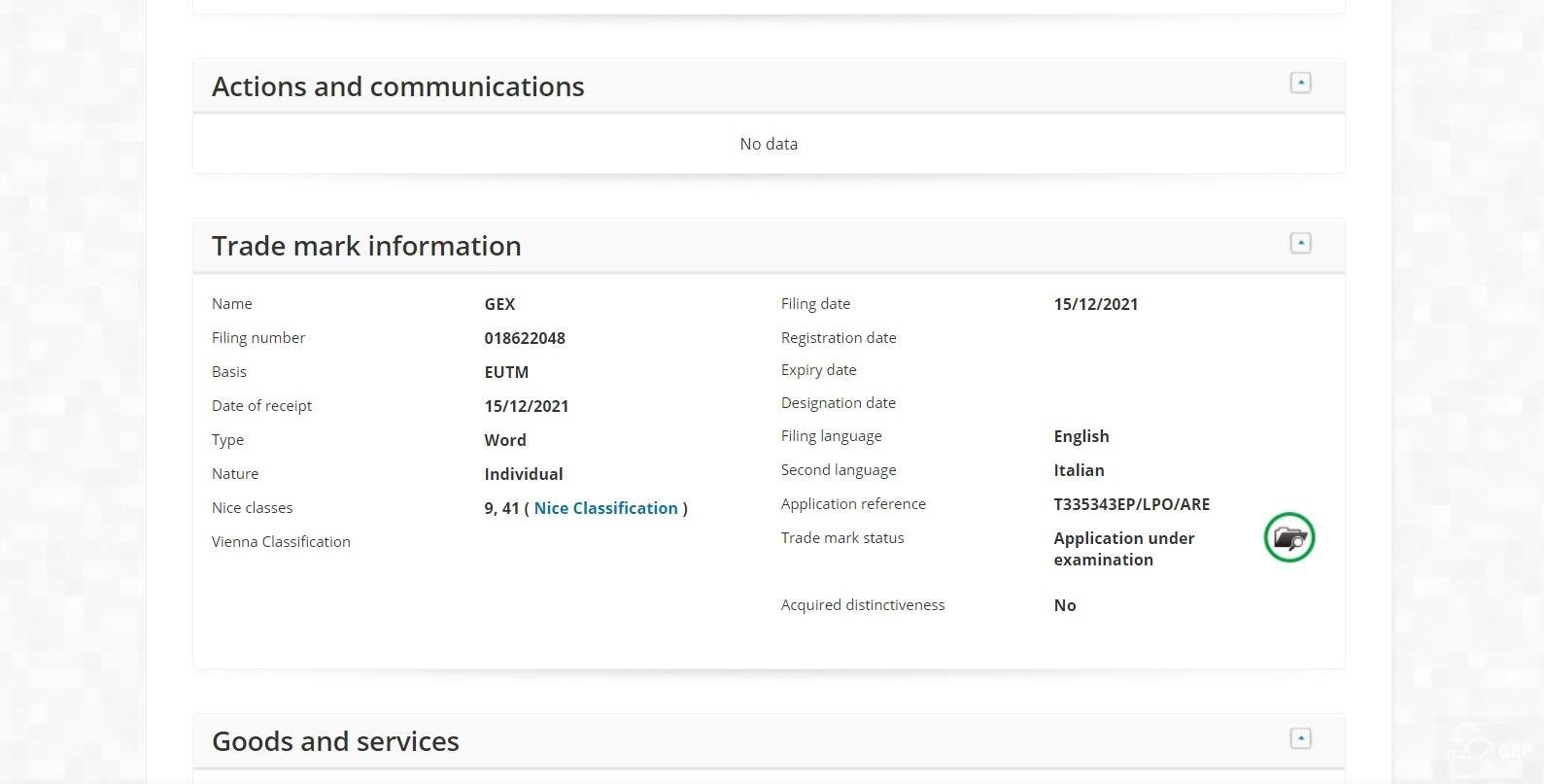Click the Actions and communications heading
Screen dimensions: 1544x784
[397, 86]
